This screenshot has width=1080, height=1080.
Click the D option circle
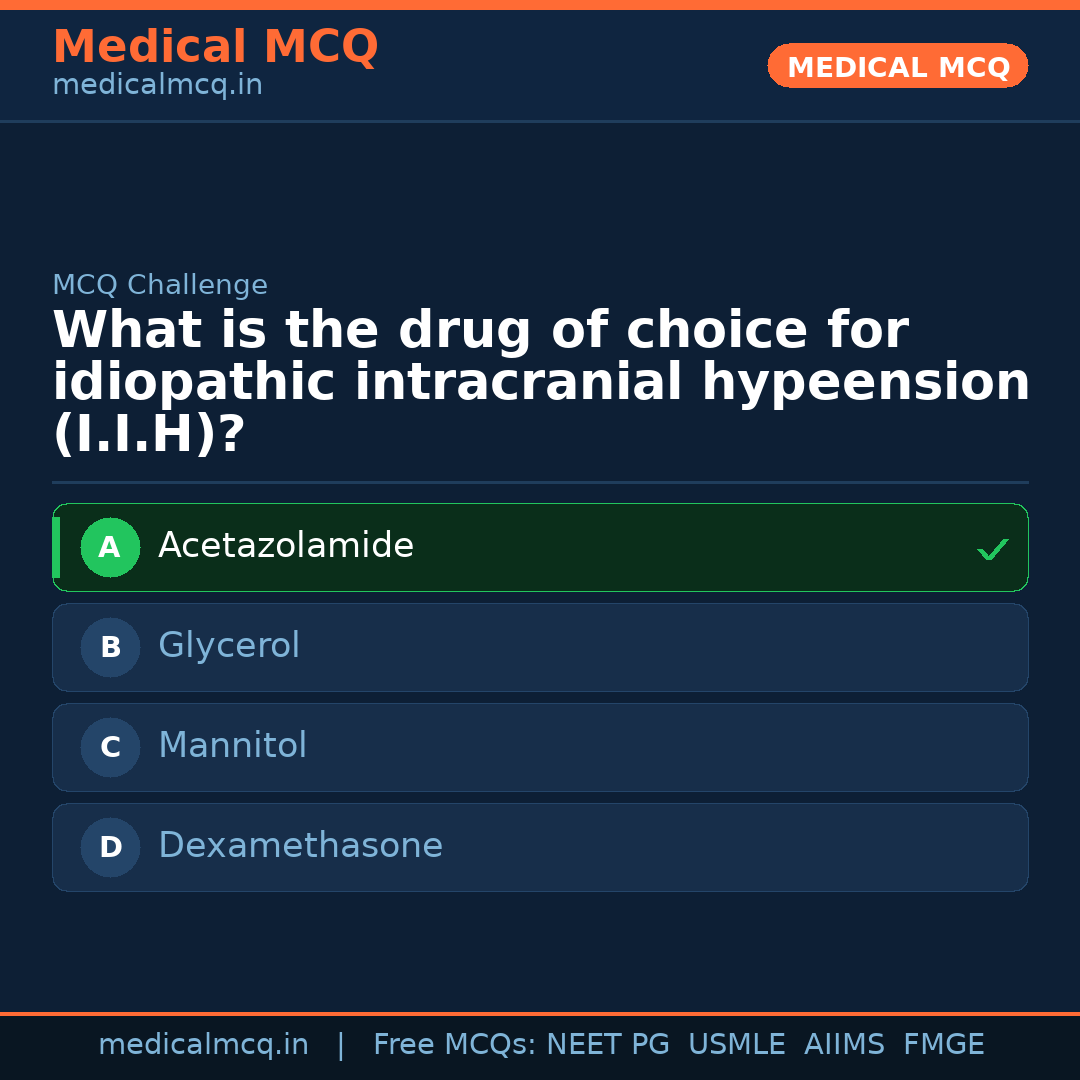pyautogui.click(x=110, y=847)
